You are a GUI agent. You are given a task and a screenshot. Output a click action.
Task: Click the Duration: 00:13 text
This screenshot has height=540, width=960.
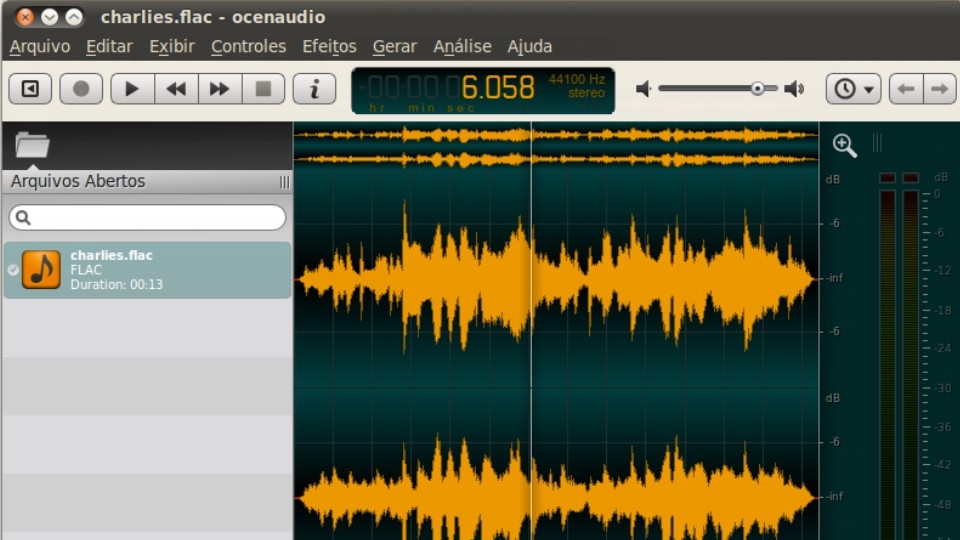[x=116, y=285]
